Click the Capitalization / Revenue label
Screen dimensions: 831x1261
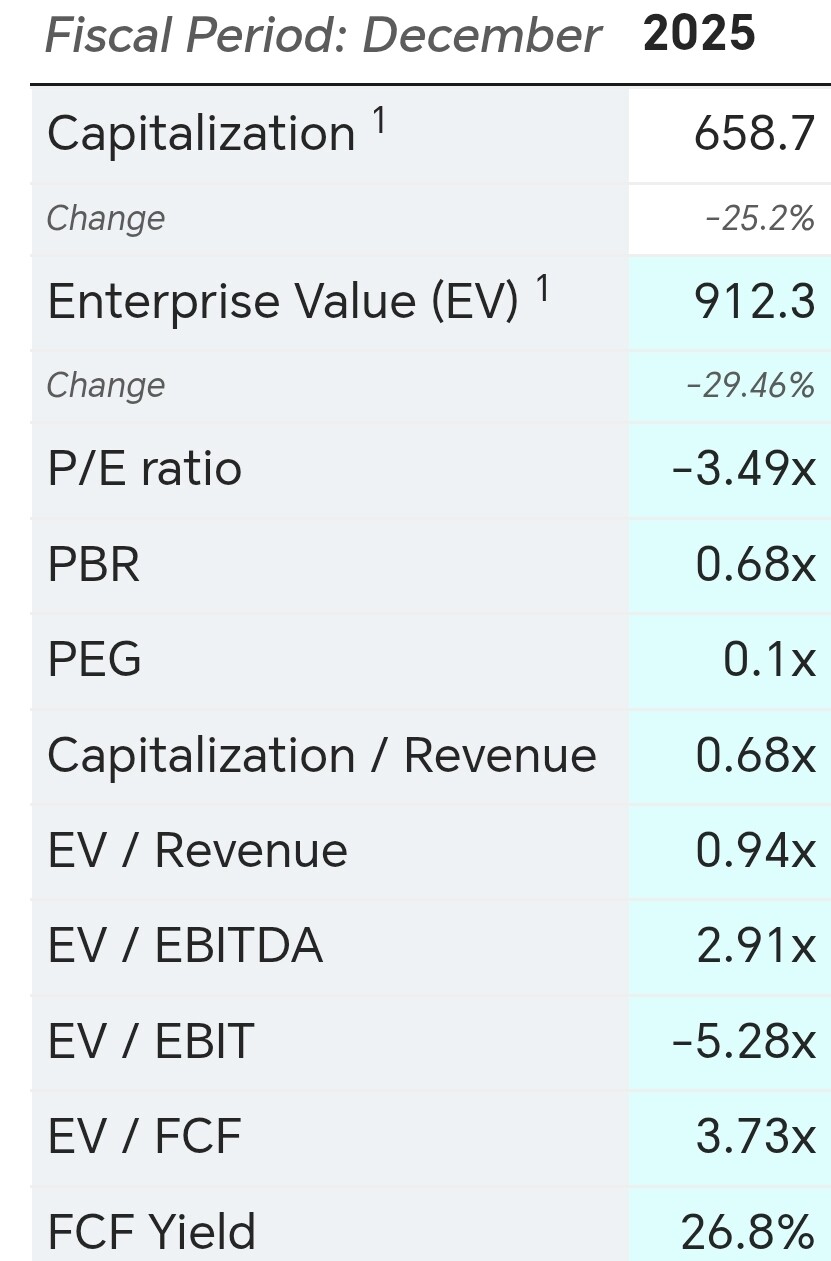click(x=321, y=755)
